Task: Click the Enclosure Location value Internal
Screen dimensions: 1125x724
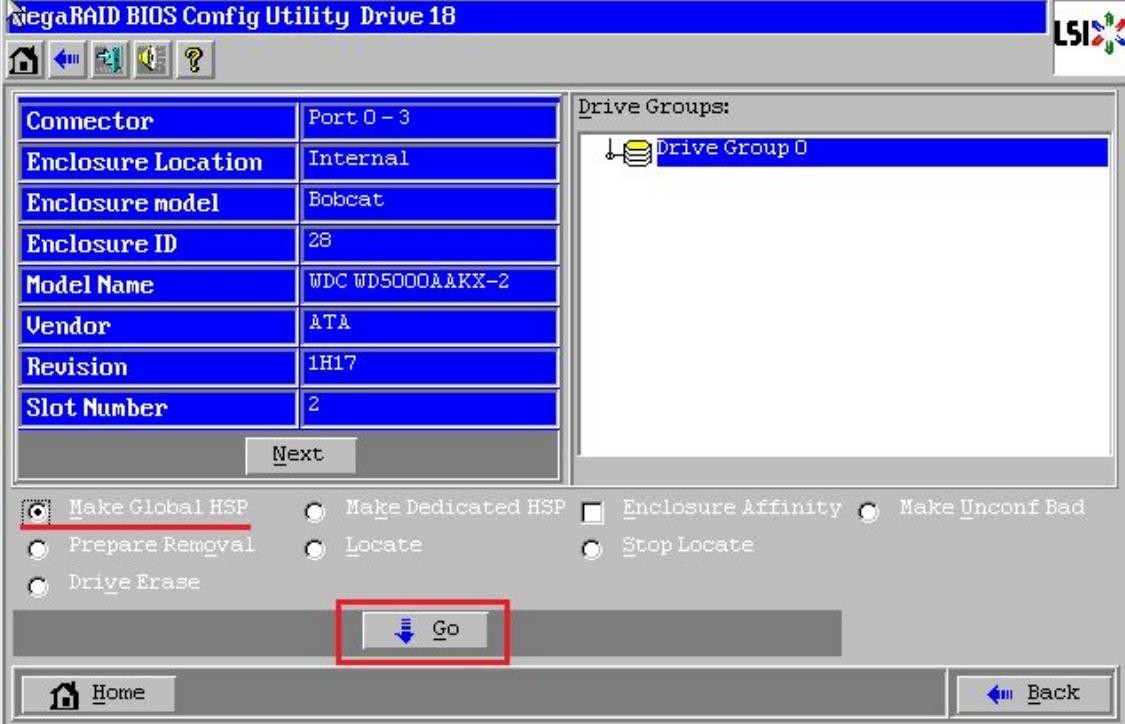Action: 429,162
